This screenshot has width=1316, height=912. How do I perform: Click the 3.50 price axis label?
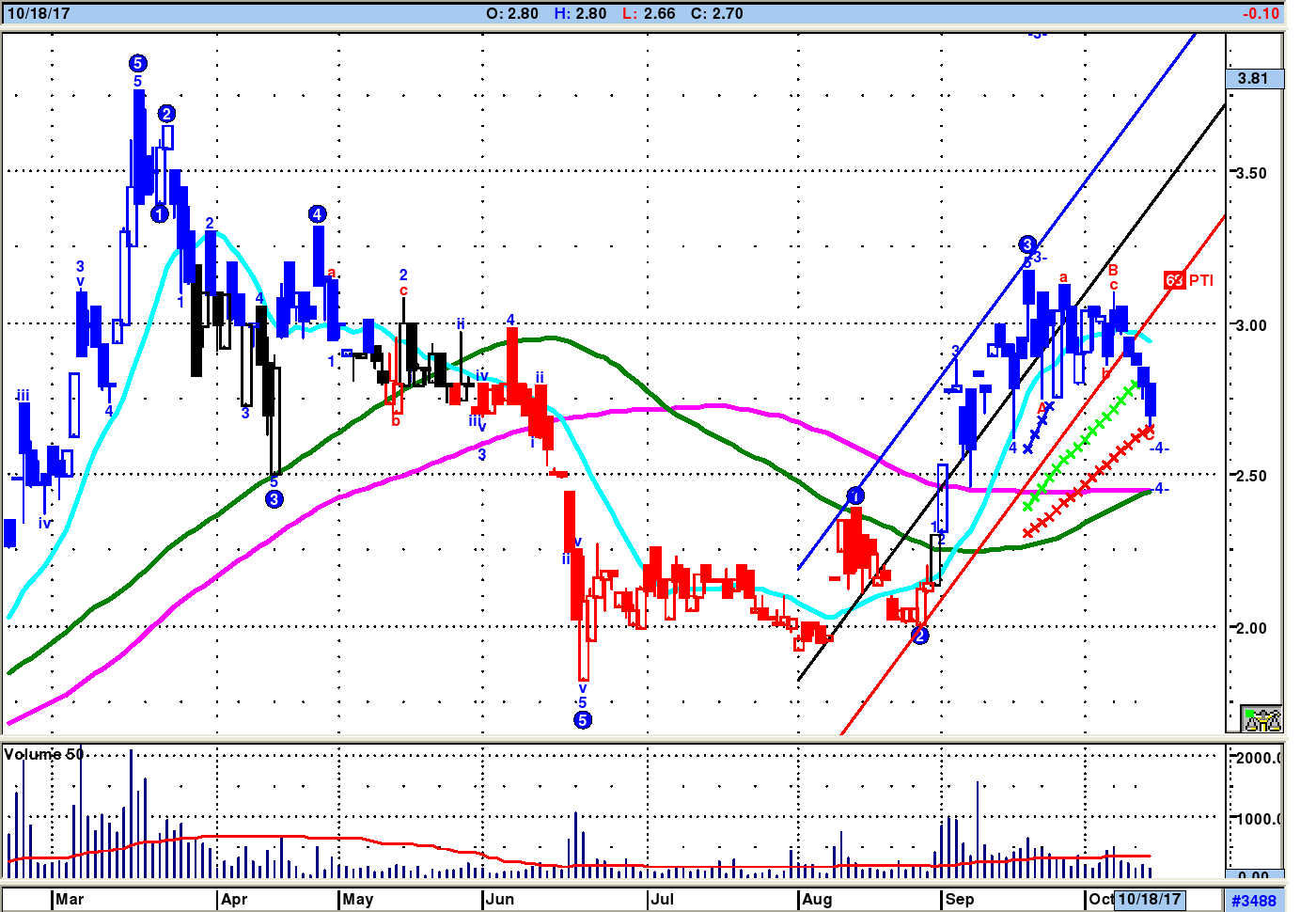[x=1251, y=173]
